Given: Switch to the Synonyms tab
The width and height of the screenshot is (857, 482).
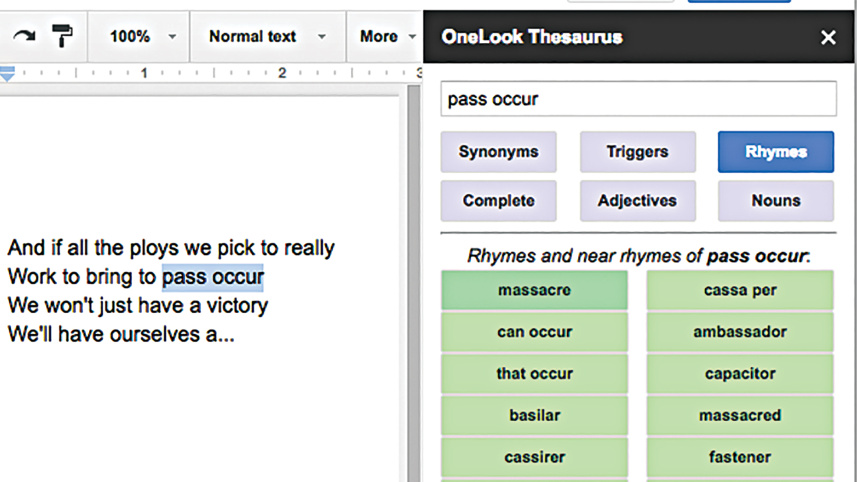Looking at the screenshot, I should [x=498, y=153].
